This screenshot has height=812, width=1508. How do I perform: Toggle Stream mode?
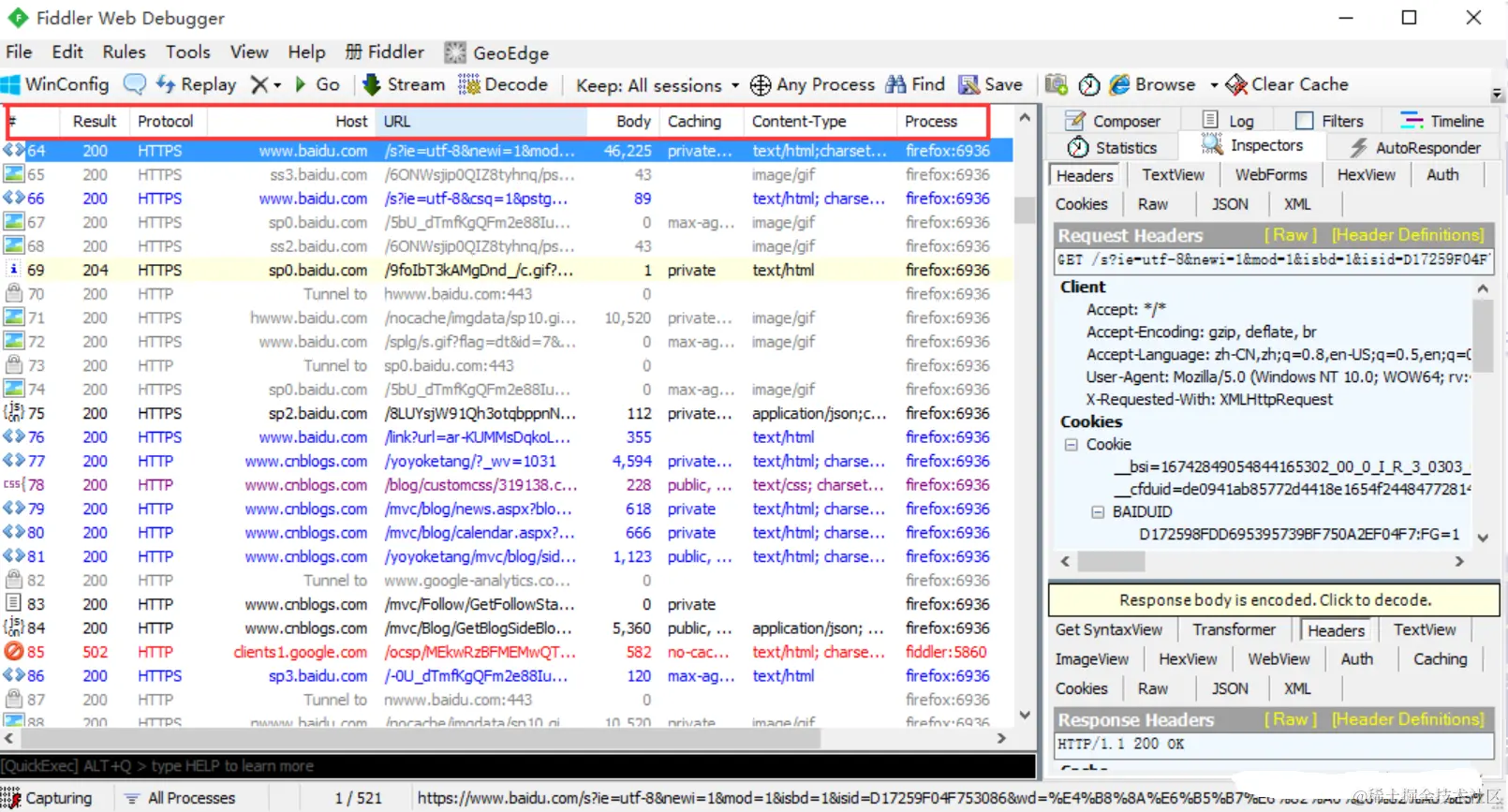pos(404,84)
